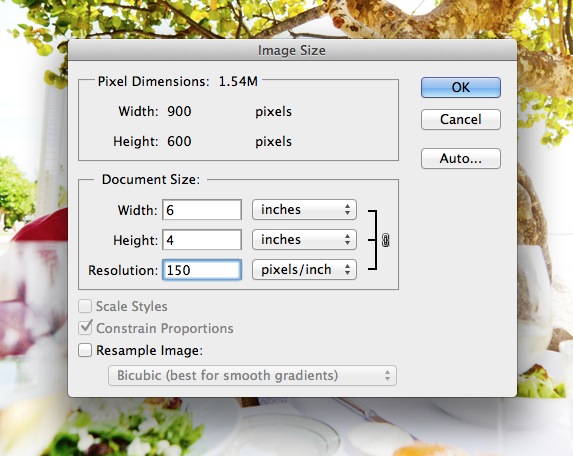The width and height of the screenshot is (573, 456).
Task: Toggle the Constrain Proportions checkbox
Action: [85, 328]
